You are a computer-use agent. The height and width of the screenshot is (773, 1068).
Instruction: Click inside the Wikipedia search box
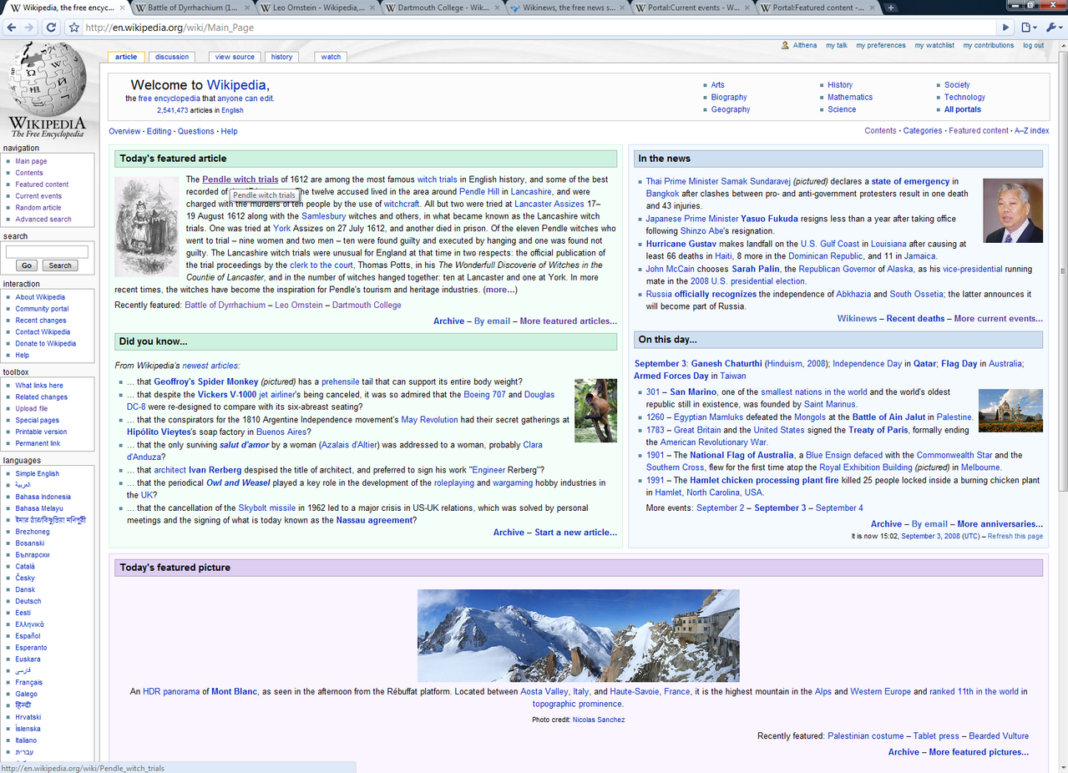pyautogui.click(x=47, y=251)
